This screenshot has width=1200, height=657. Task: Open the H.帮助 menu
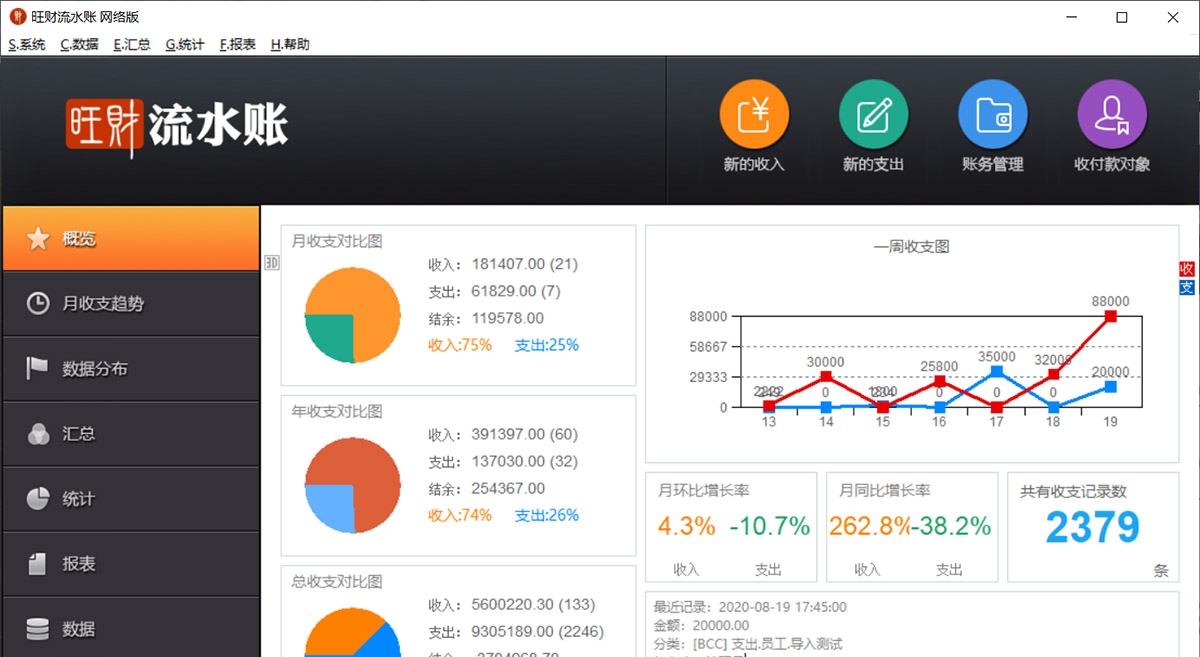(x=290, y=45)
